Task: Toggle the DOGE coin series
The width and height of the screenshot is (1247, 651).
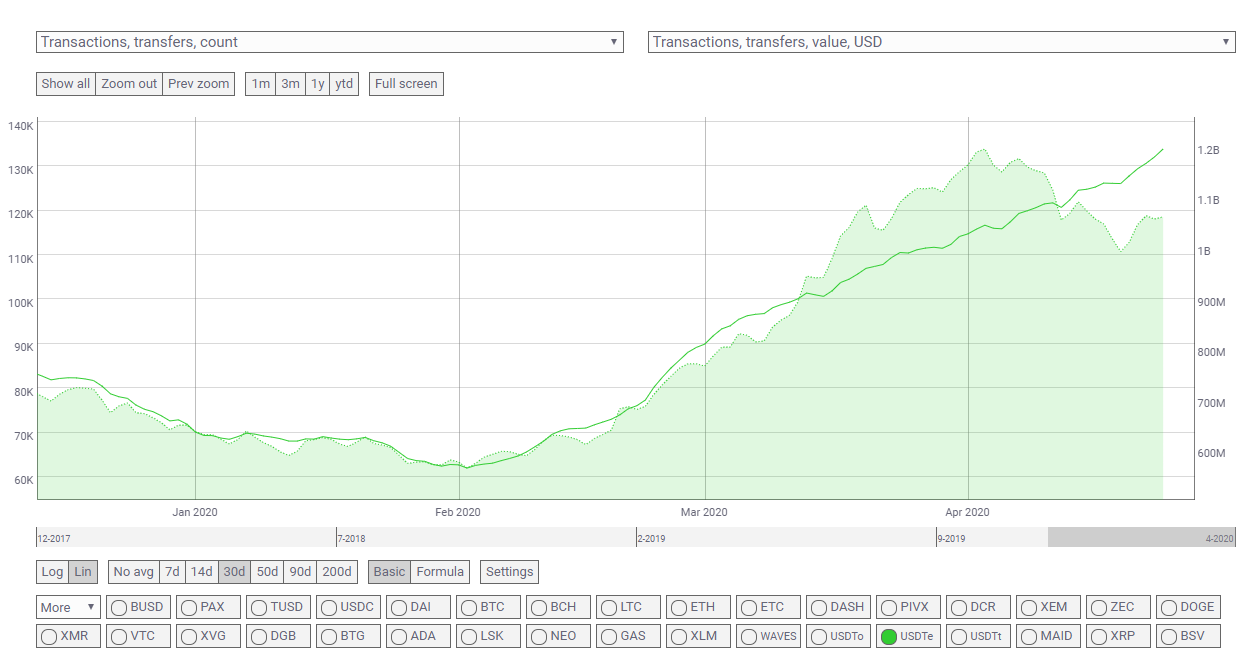Action: (x=1189, y=607)
